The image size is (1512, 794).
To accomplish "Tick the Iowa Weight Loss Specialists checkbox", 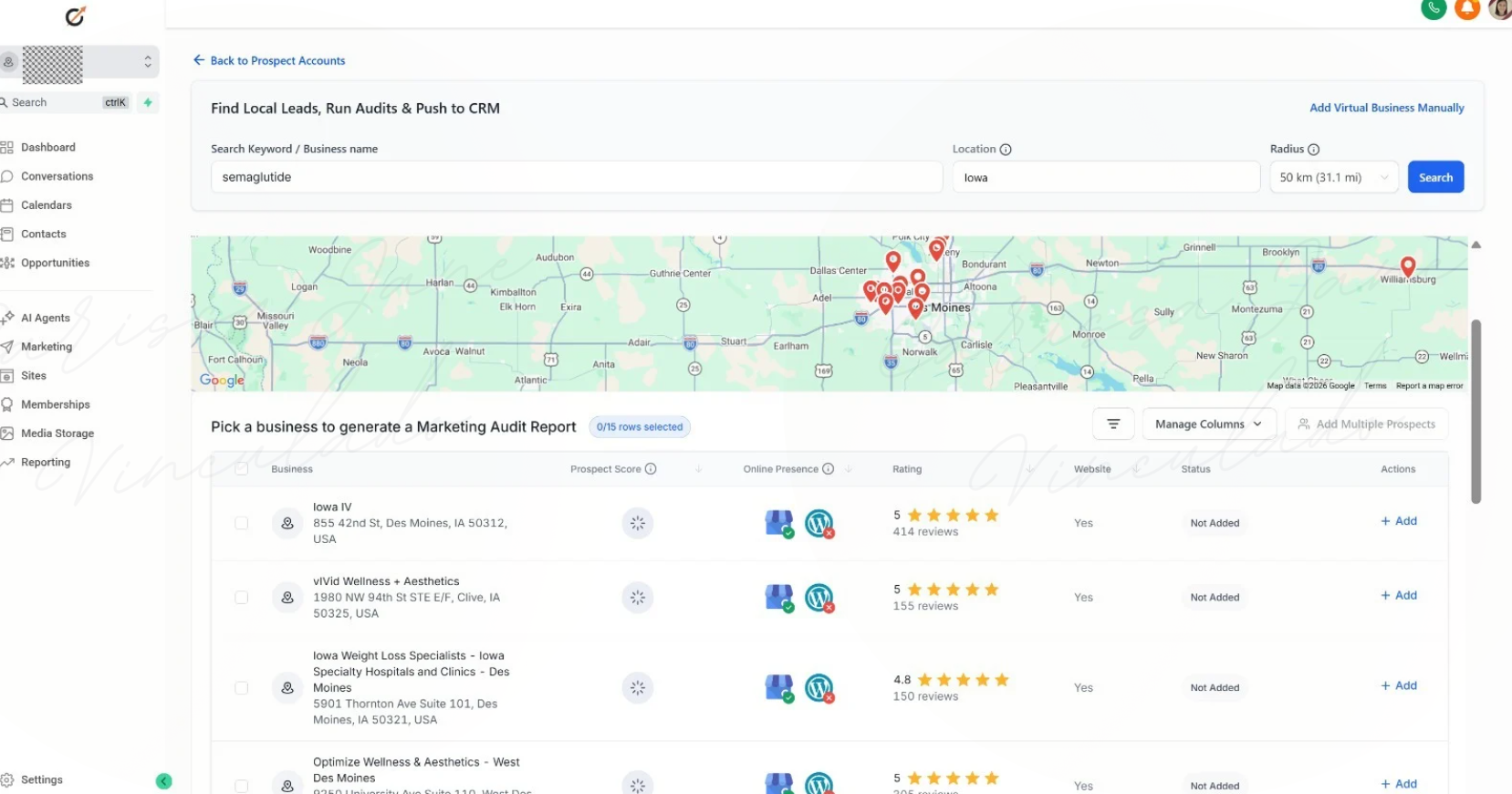I will coord(241,688).
